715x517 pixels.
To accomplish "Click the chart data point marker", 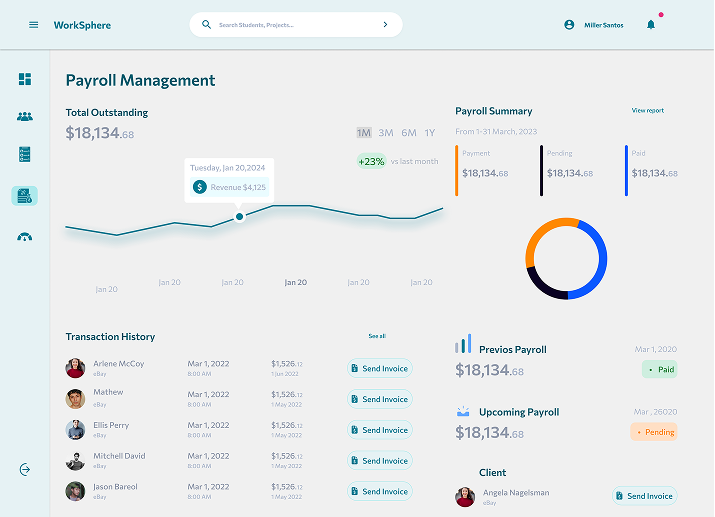I will click(x=239, y=216).
